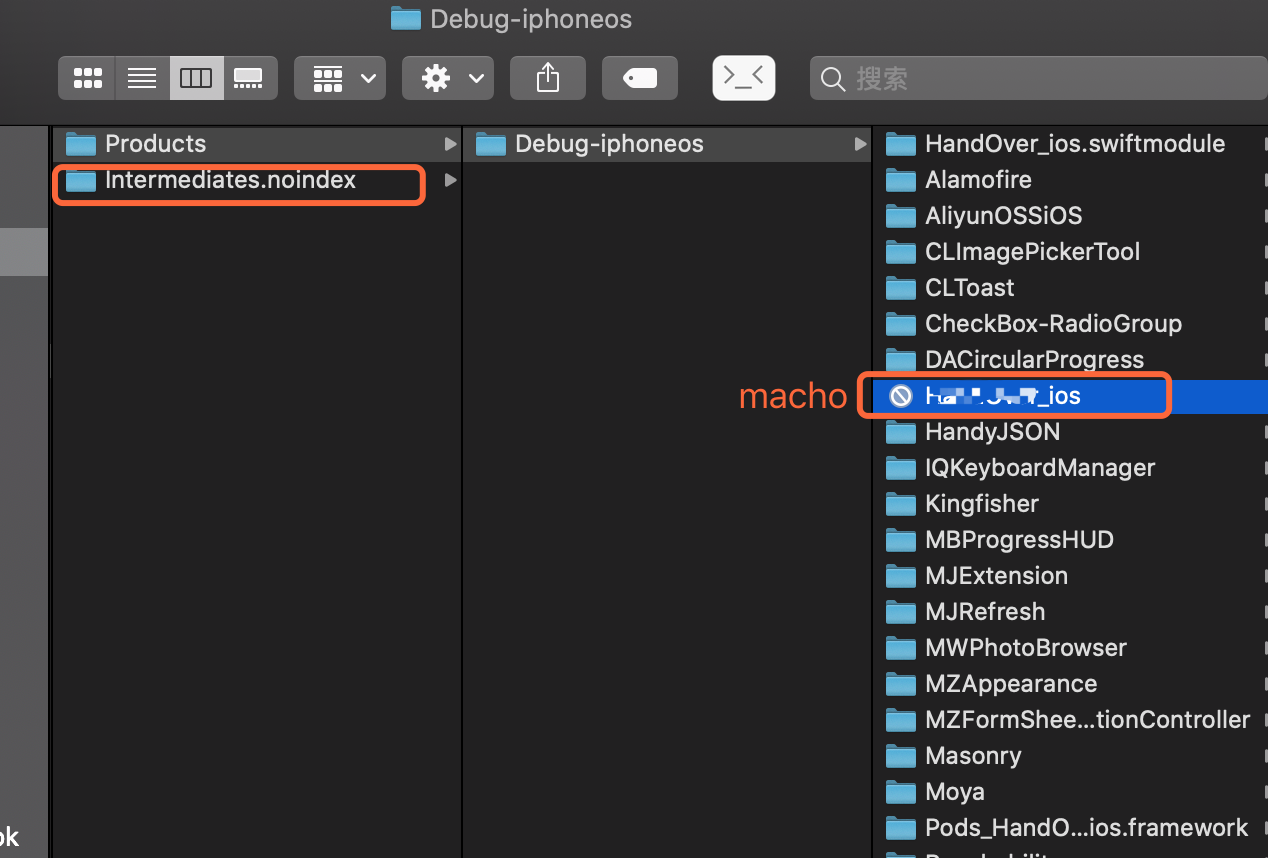Switch Finder to list view
The width and height of the screenshot is (1268, 858).
tap(142, 78)
